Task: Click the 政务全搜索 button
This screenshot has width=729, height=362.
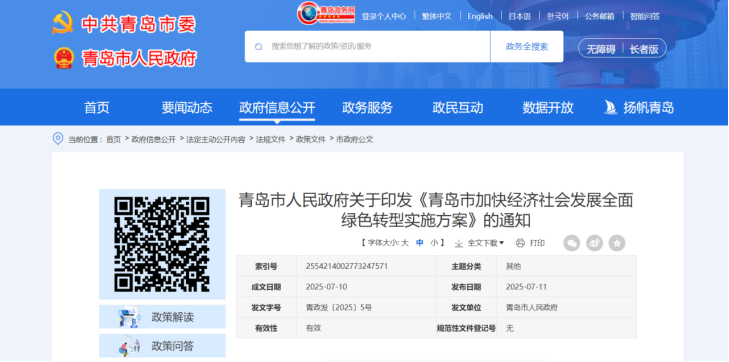Action: coord(527,46)
